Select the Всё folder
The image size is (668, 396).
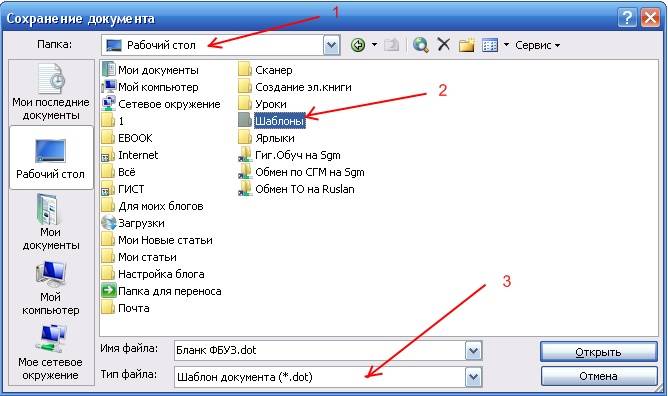(119, 172)
